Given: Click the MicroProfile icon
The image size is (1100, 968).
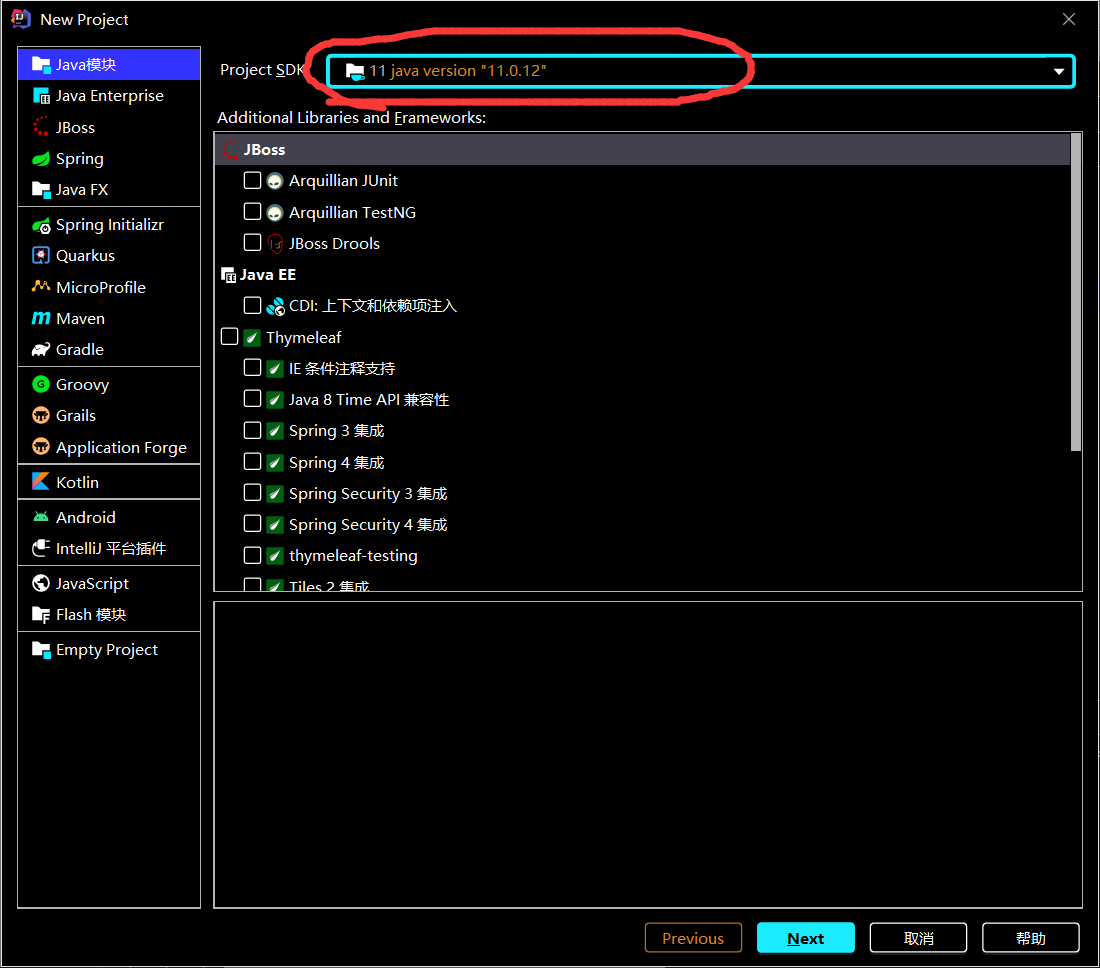Looking at the screenshot, I should pyautogui.click(x=41, y=287).
